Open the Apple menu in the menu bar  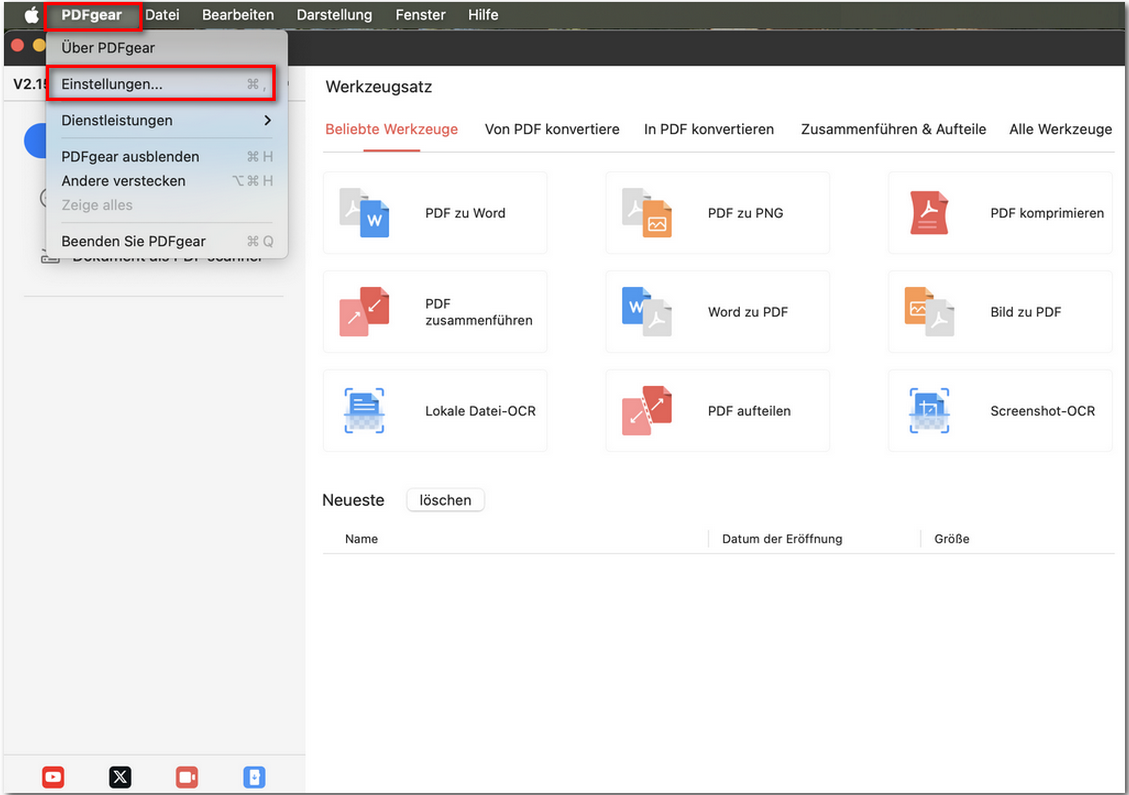click(31, 15)
